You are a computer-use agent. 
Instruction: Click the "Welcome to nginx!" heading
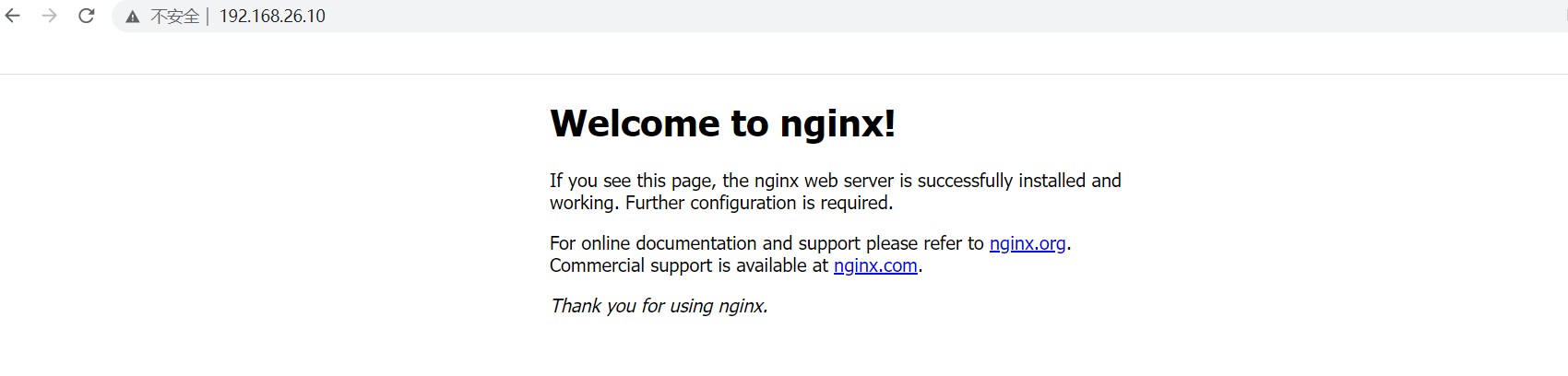coord(722,123)
